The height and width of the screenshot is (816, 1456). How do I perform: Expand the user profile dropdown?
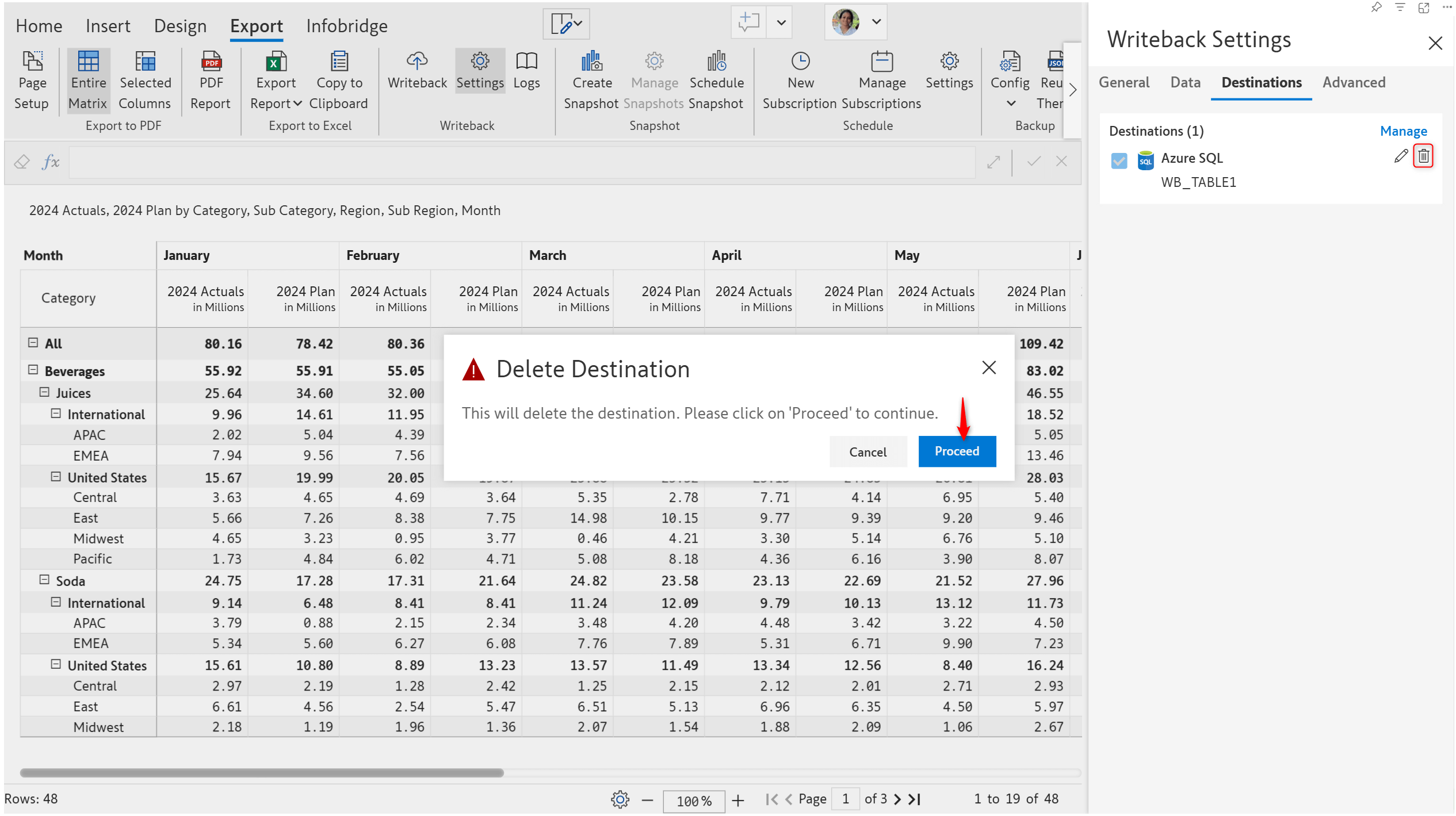tap(876, 22)
